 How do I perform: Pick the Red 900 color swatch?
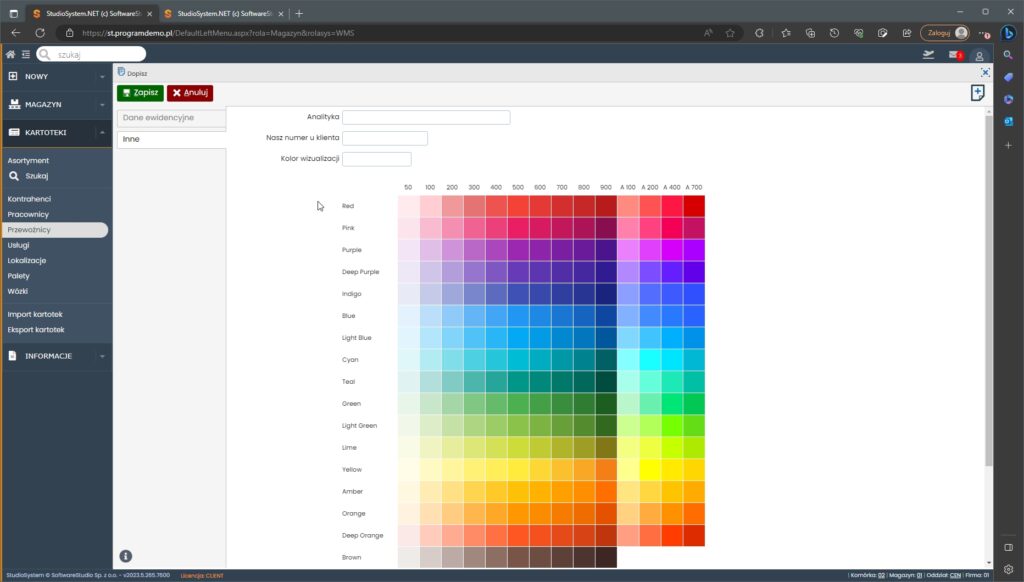(x=606, y=206)
